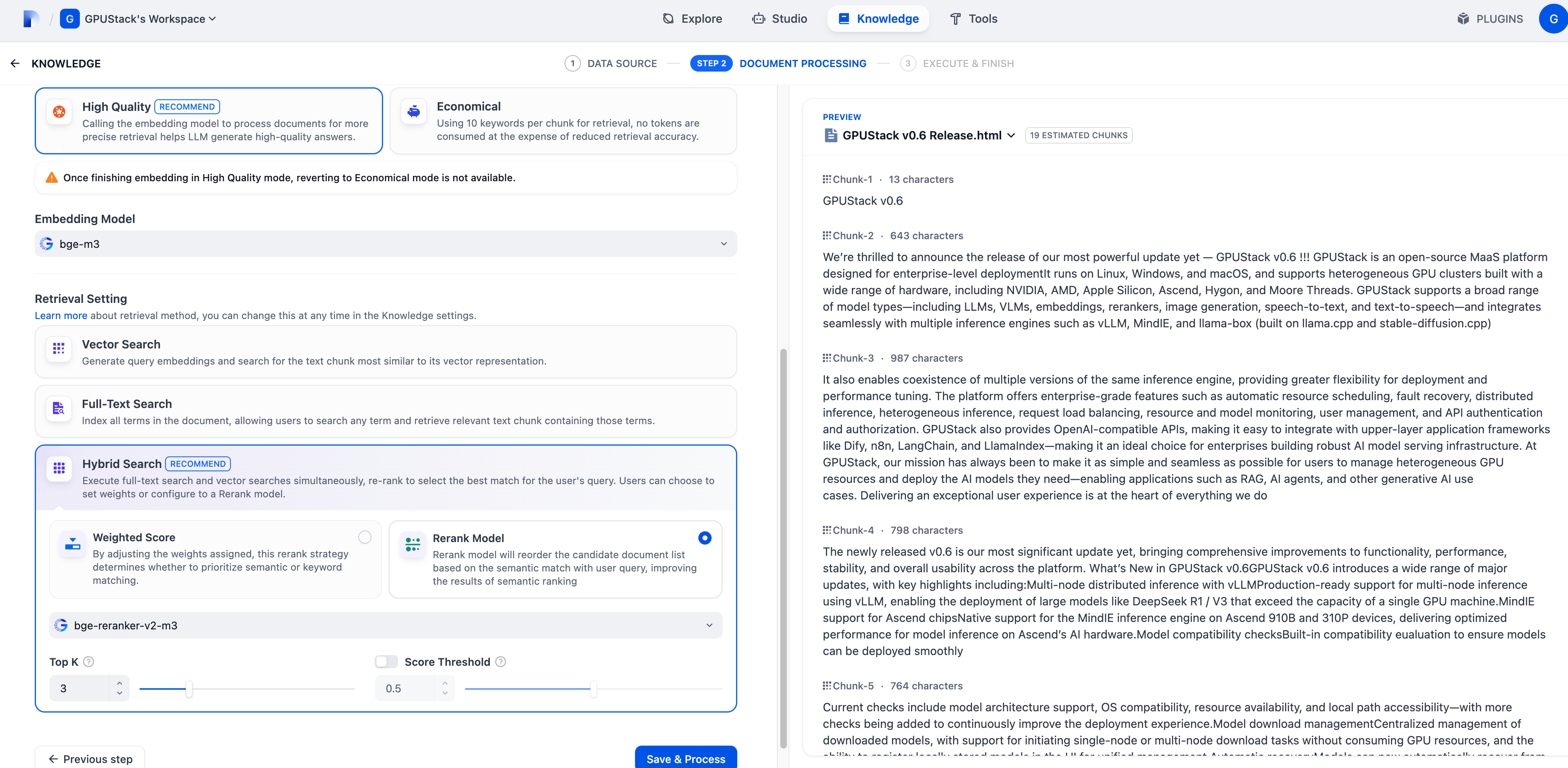Click the user avatar in top corner

pyautogui.click(x=1553, y=19)
